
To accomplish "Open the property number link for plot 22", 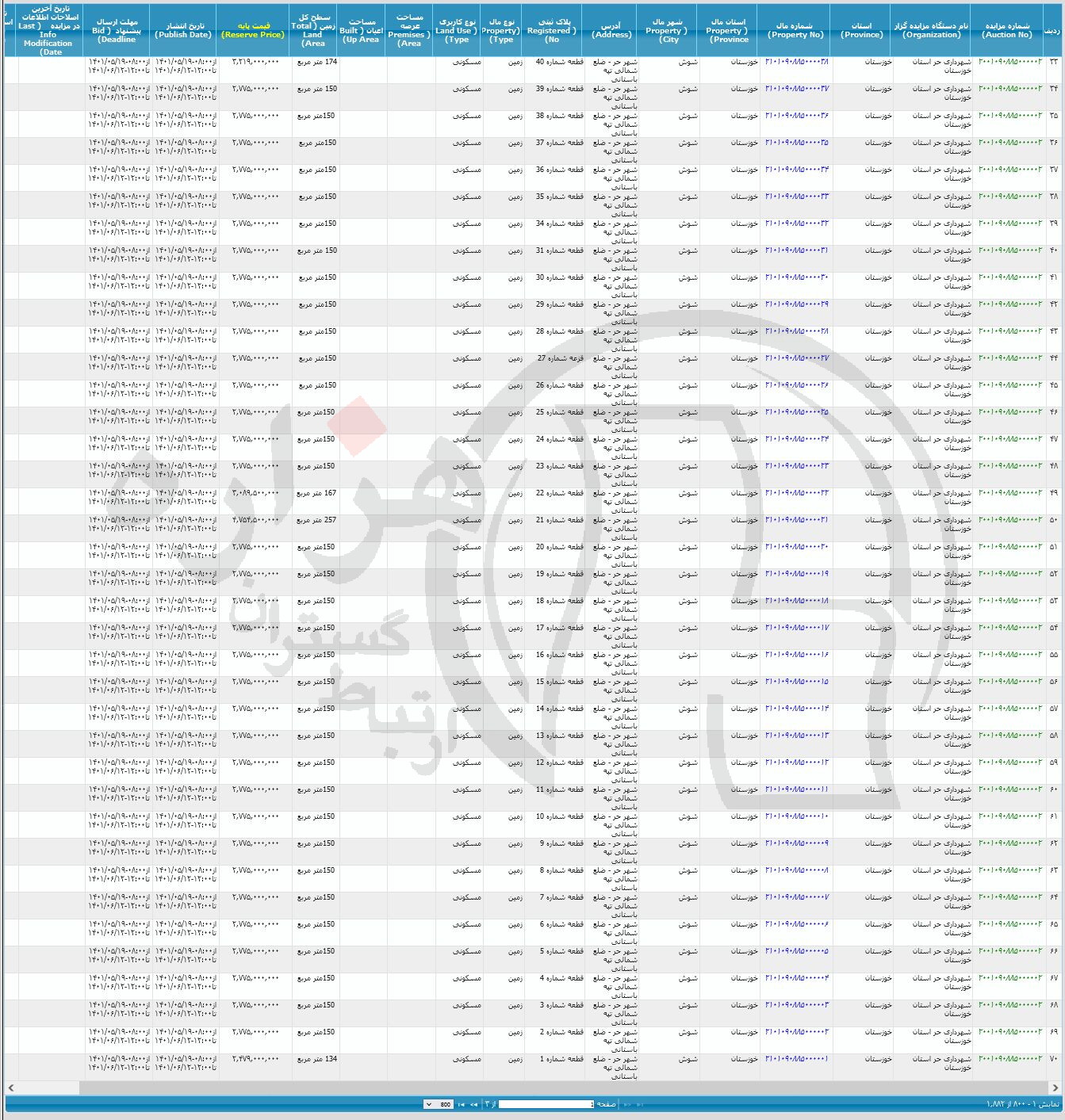I will click(x=797, y=493).
